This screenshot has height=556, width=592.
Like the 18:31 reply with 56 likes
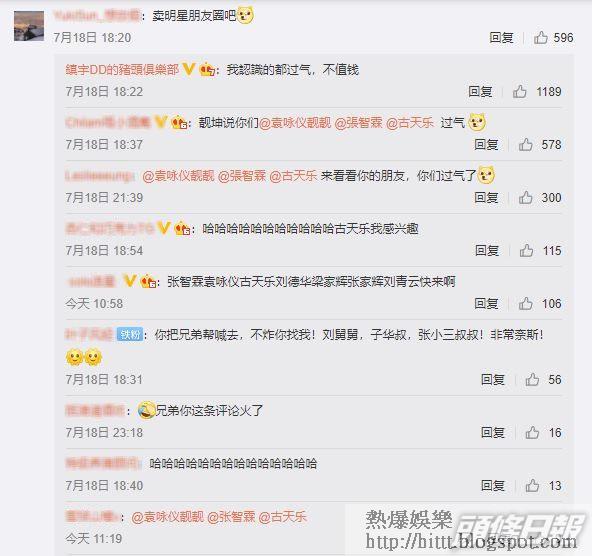tap(532, 379)
